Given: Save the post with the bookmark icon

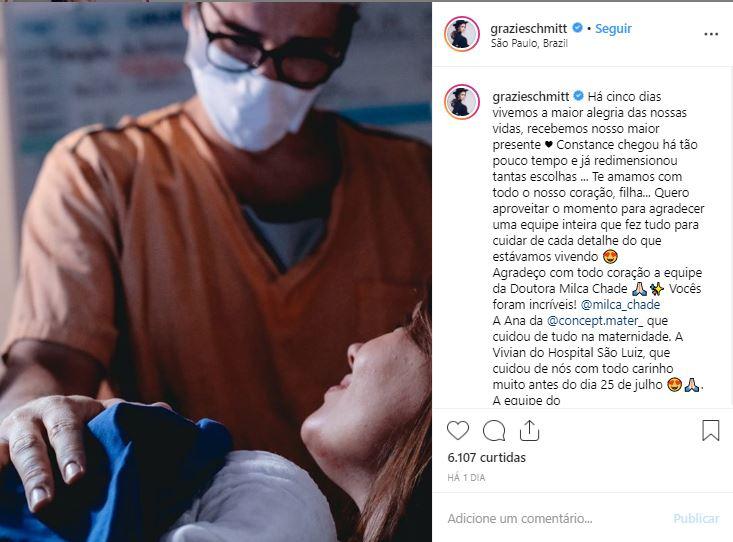Looking at the screenshot, I should point(711,430).
